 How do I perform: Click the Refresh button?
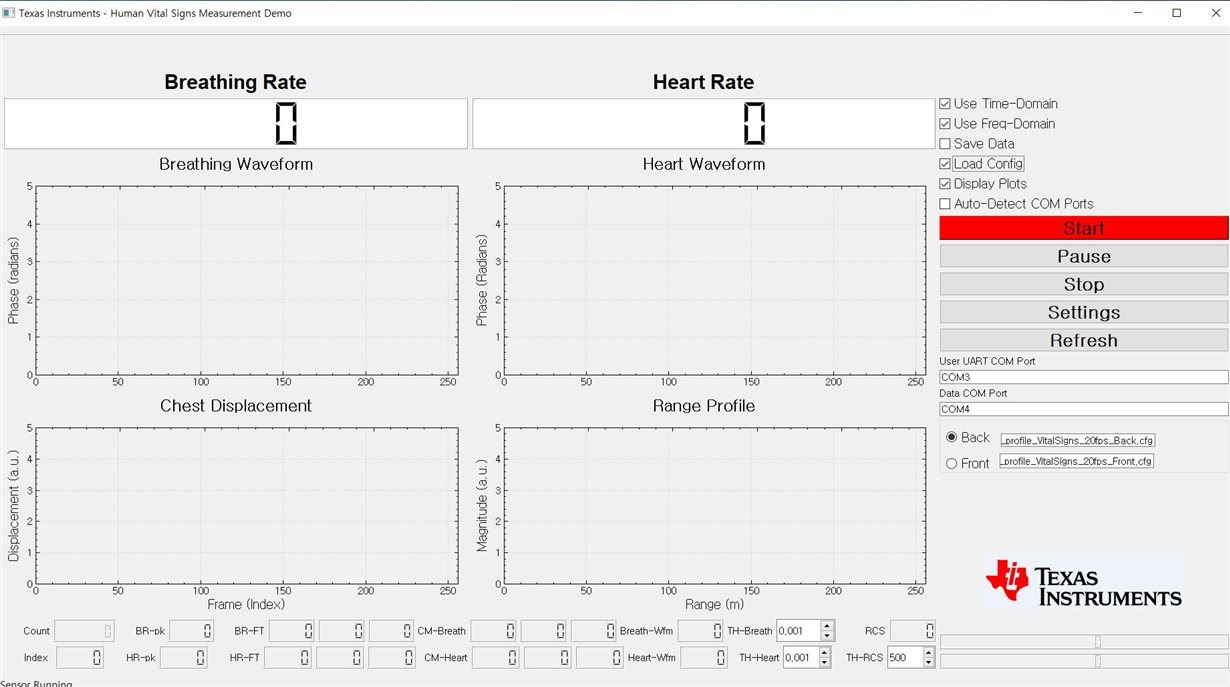click(1084, 340)
